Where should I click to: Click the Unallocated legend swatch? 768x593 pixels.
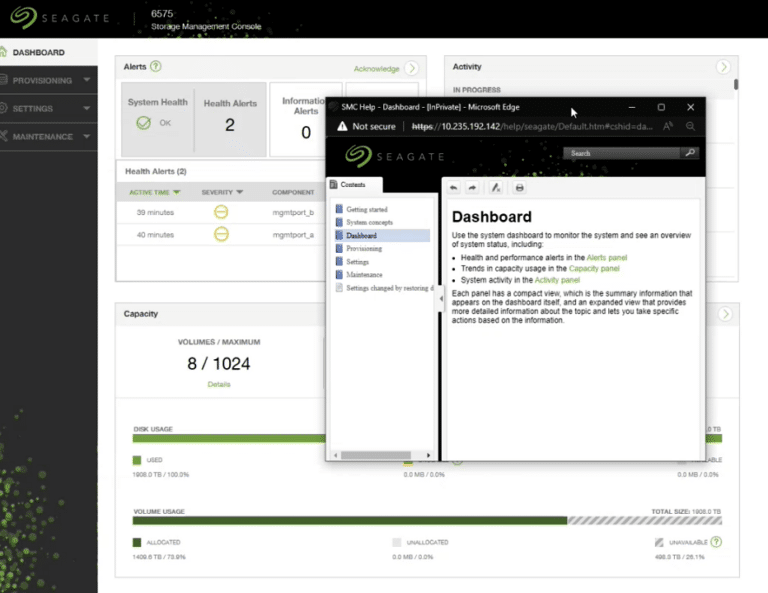[x=397, y=542]
